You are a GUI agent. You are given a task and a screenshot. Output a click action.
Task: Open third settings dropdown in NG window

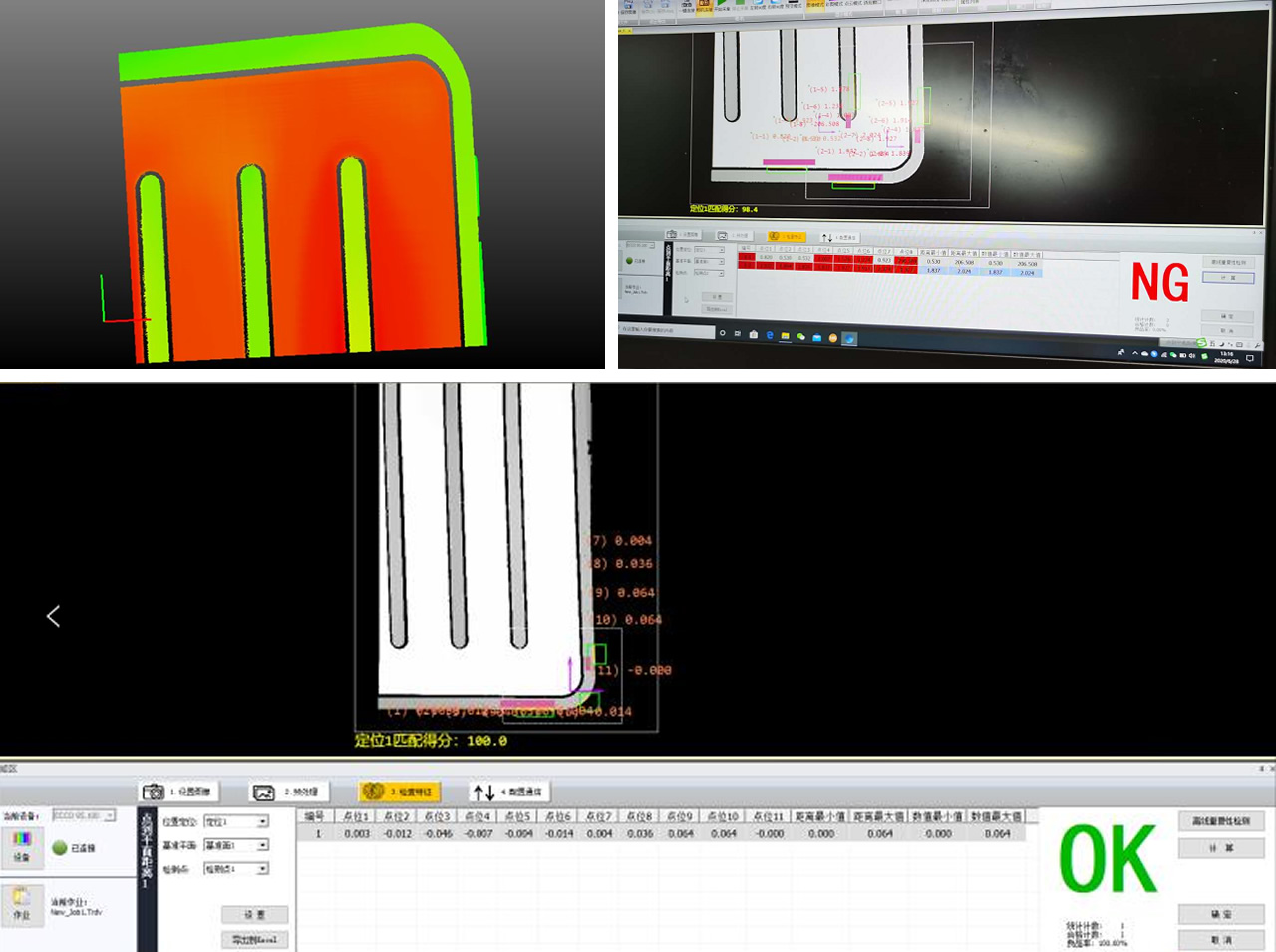[x=708, y=273]
